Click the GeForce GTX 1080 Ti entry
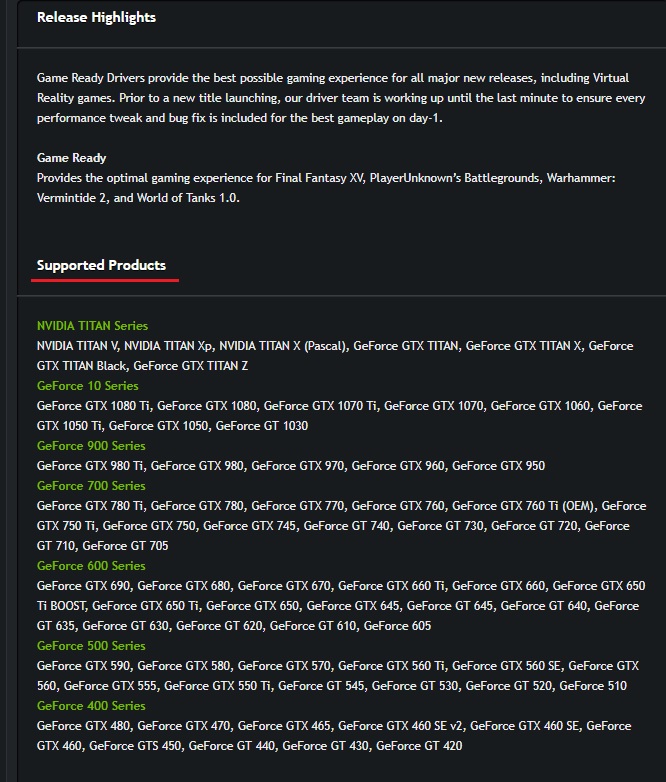The height and width of the screenshot is (782, 666). (93, 406)
